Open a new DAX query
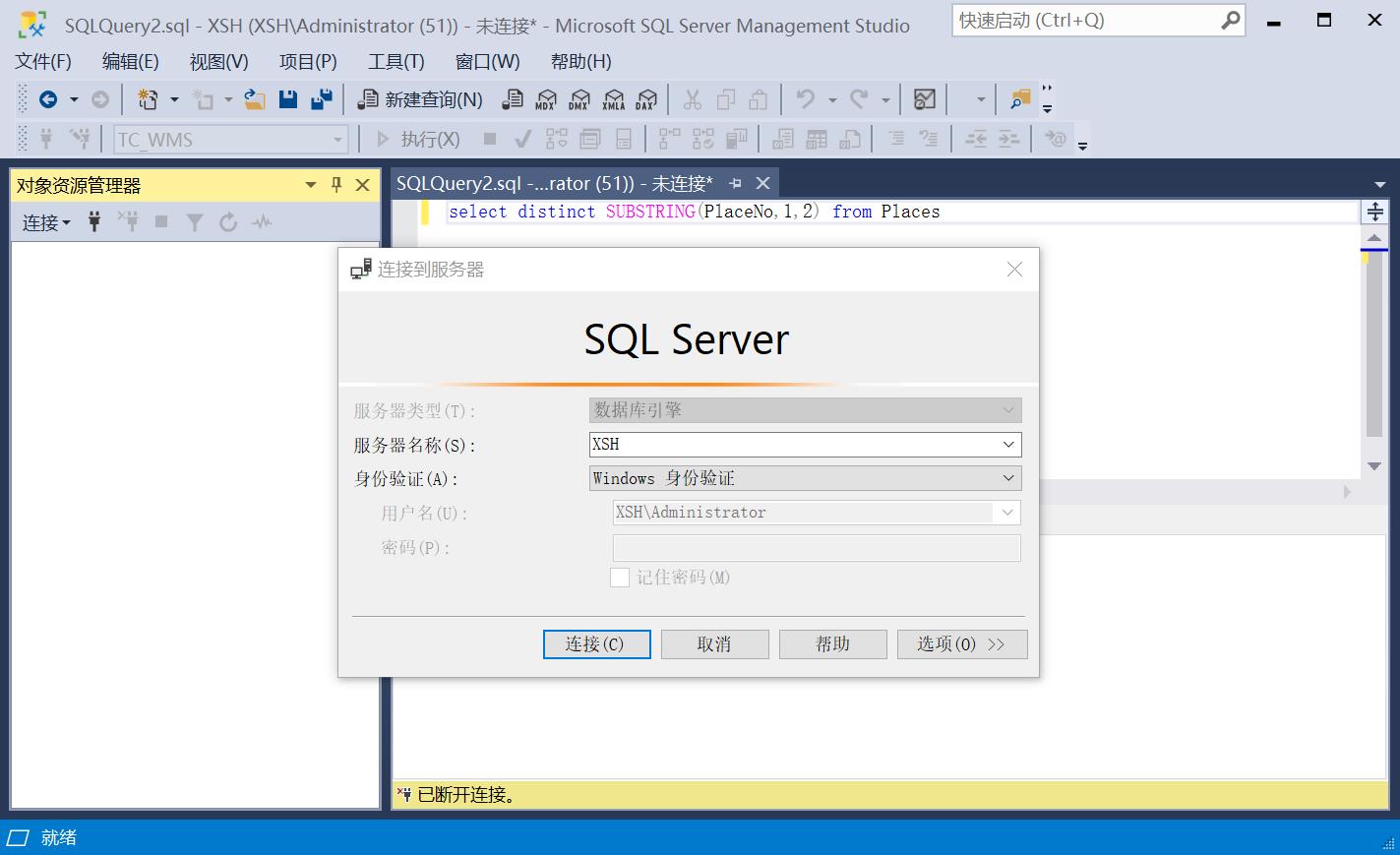The image size is (1400, 855). coord(646,99)
